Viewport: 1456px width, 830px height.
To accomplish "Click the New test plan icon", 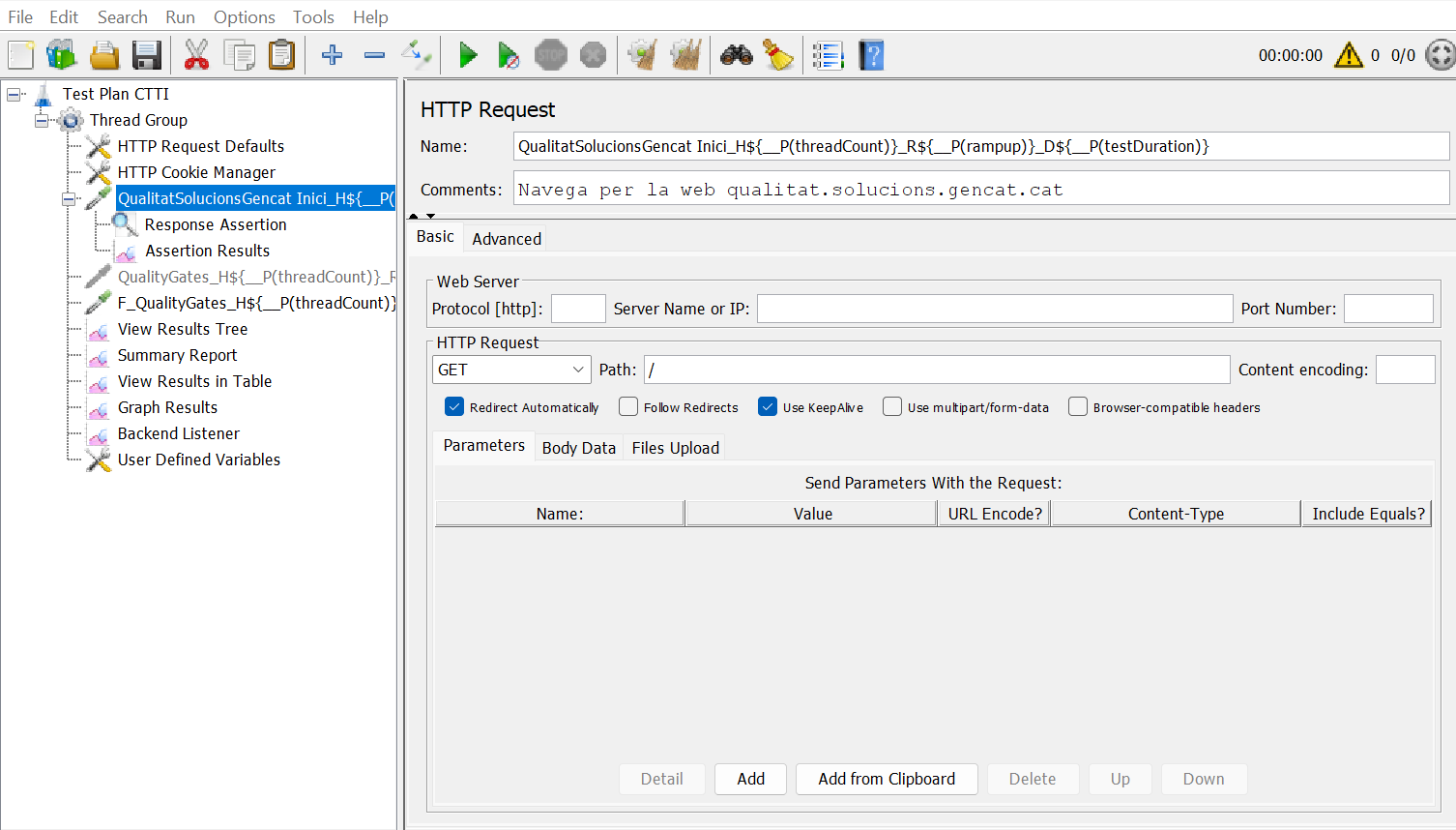I will pos(20,55).
